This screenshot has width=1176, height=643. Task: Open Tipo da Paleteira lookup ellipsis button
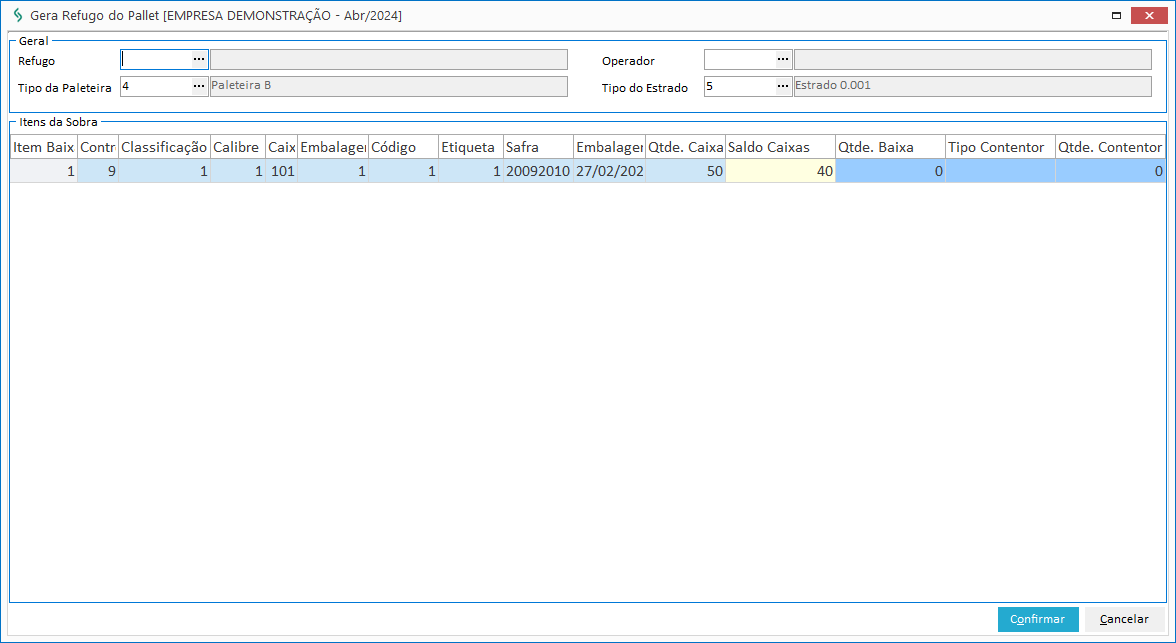(199, 86)
